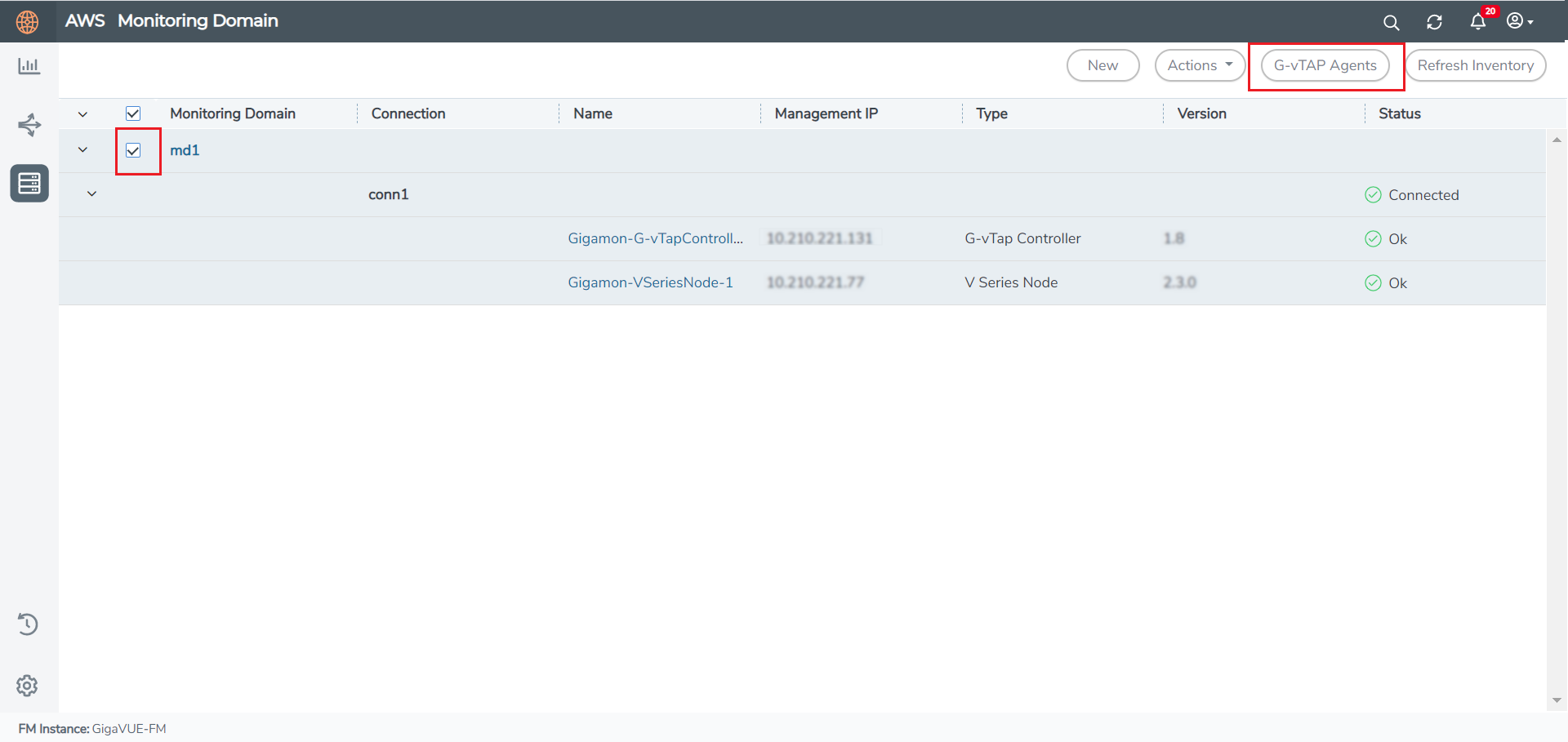Uncheck the md1 monitoring domain checkbox
The height and width of the screenshot is (742, 1568).
(133, 150)
